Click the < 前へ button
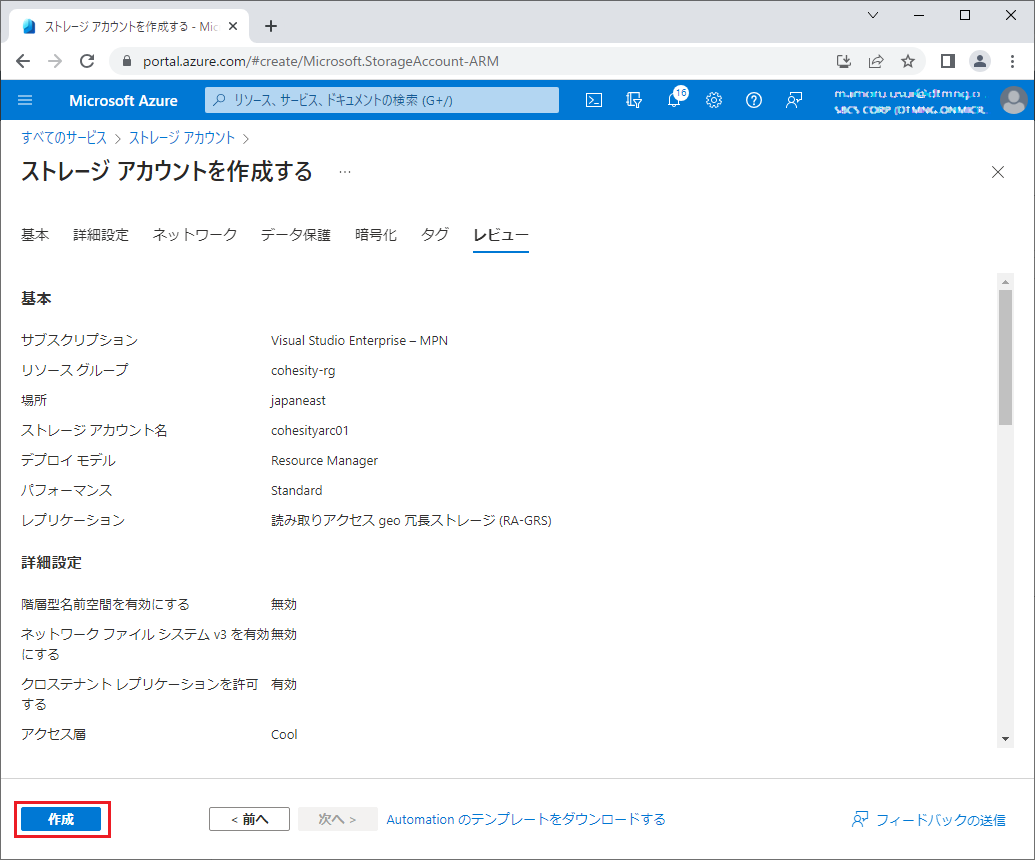Viewport: 1035px width, 860px height. (250, 819)
